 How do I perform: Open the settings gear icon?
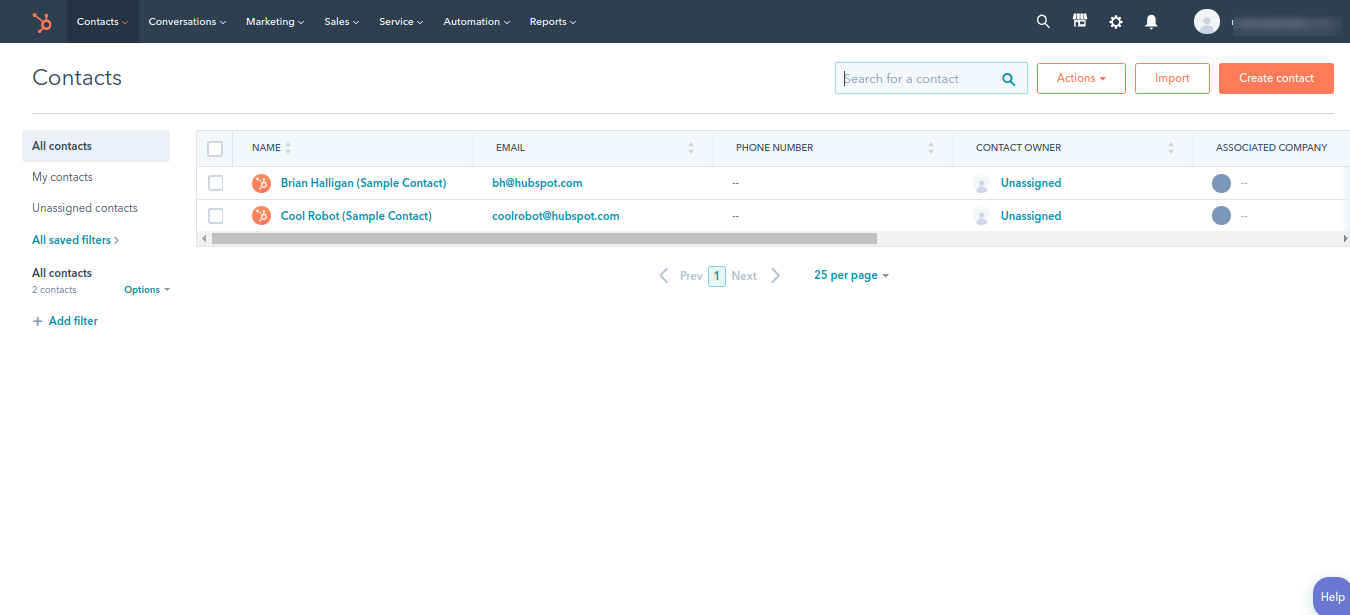(x=1115, y=21)
